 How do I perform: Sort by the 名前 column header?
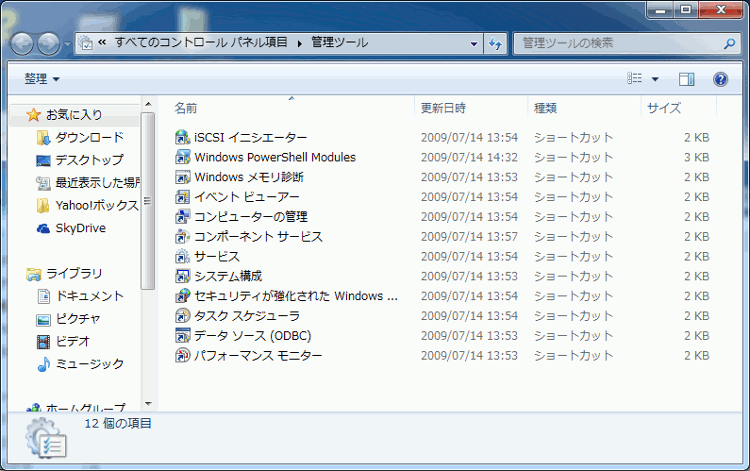click(x=186, y=107)
